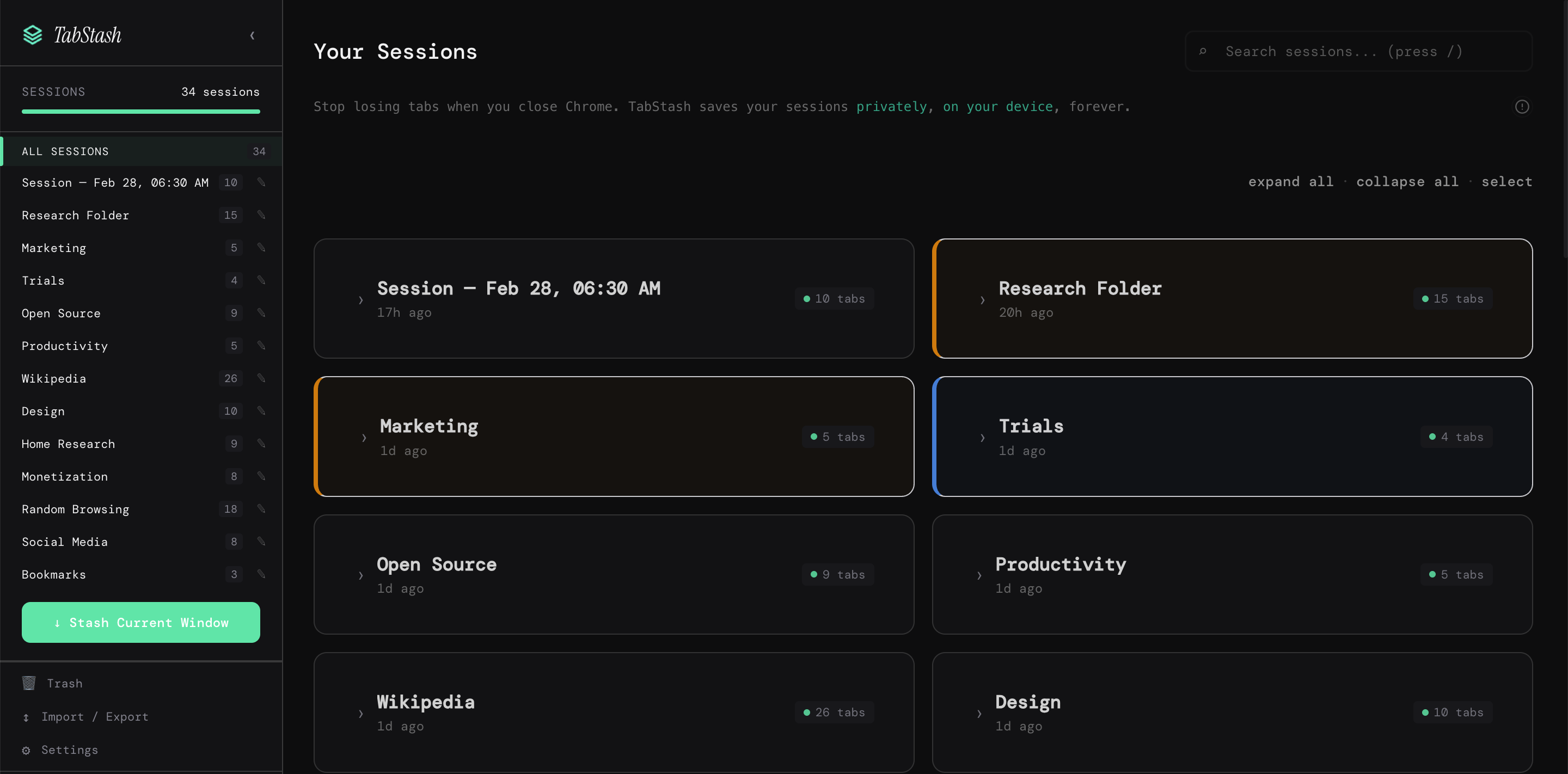Open Random Browsing from the sidebar list
The height and width of the screenshot is (774, 1568).
(x=75, y=509)
